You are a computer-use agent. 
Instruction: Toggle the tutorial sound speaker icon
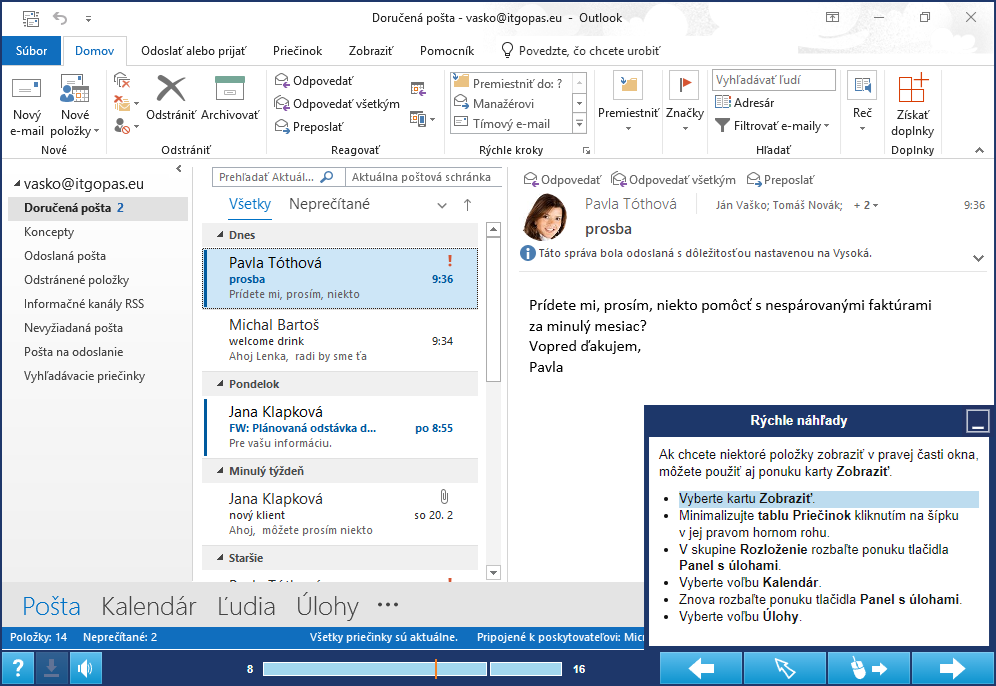point(85,668)
